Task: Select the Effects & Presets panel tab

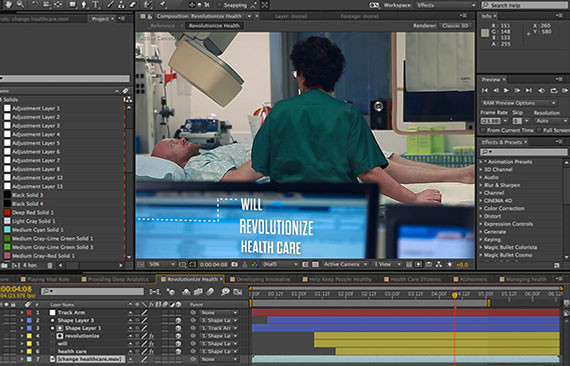Action: tap(503, 142)
